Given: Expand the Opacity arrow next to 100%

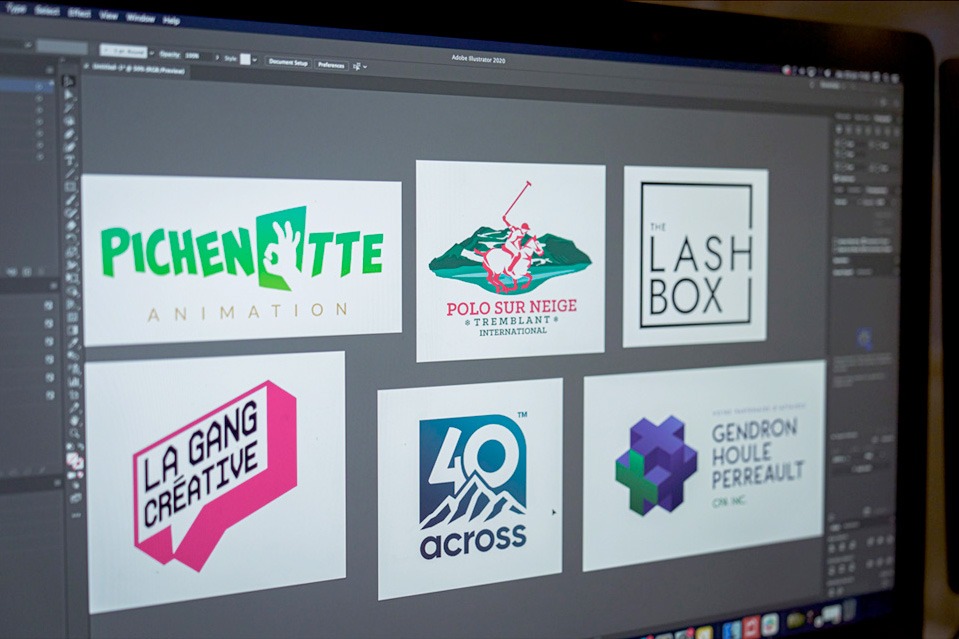Looking at the screenshot, I should (215, 57).
